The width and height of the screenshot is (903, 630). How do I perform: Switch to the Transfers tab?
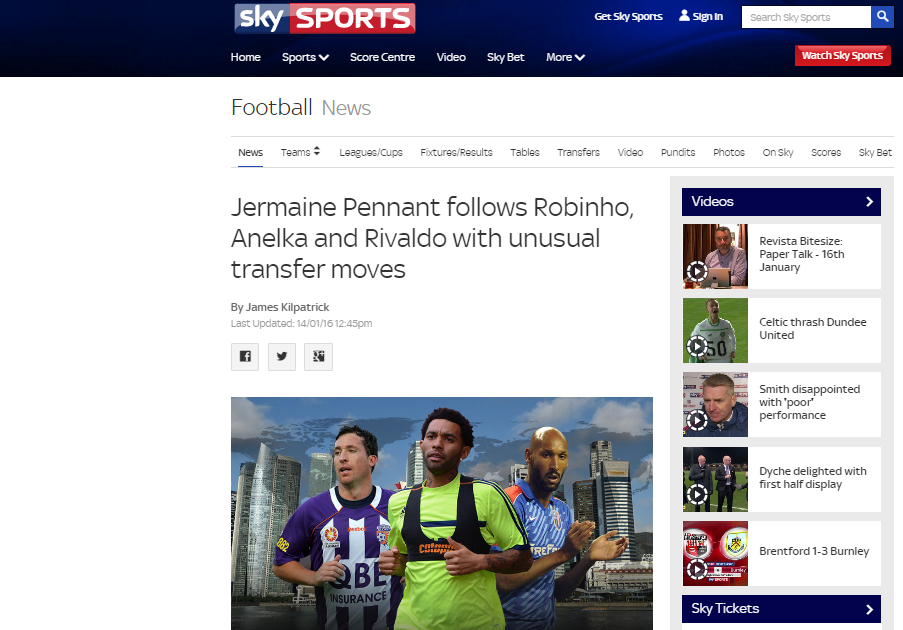(x=578, y=152)
